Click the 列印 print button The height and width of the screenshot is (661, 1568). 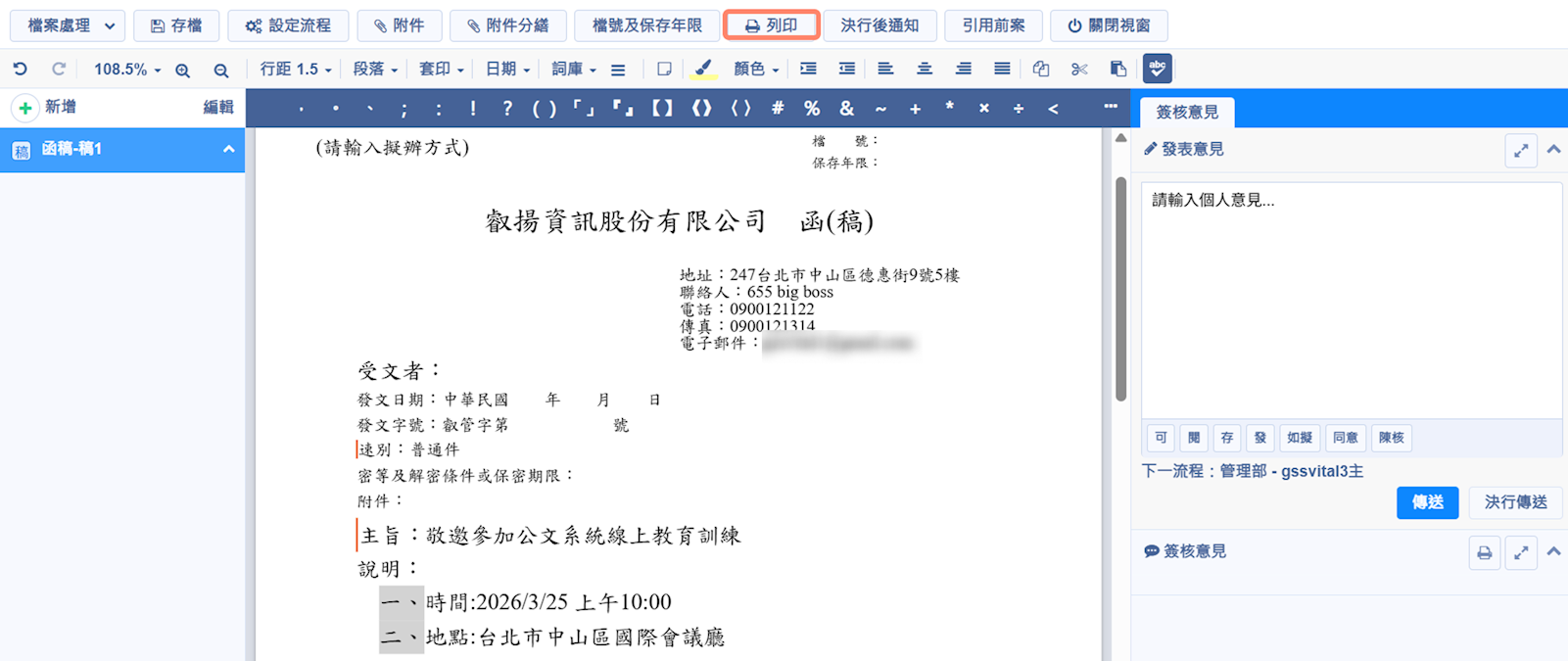(771, 25)
